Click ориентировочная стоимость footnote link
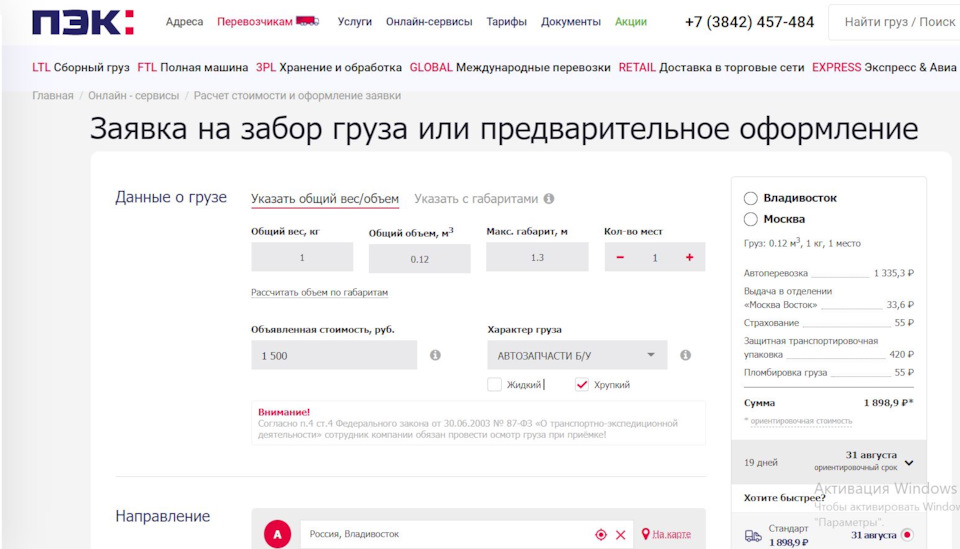The width and height of the screenshot is (960, 549). coord(801,421)
